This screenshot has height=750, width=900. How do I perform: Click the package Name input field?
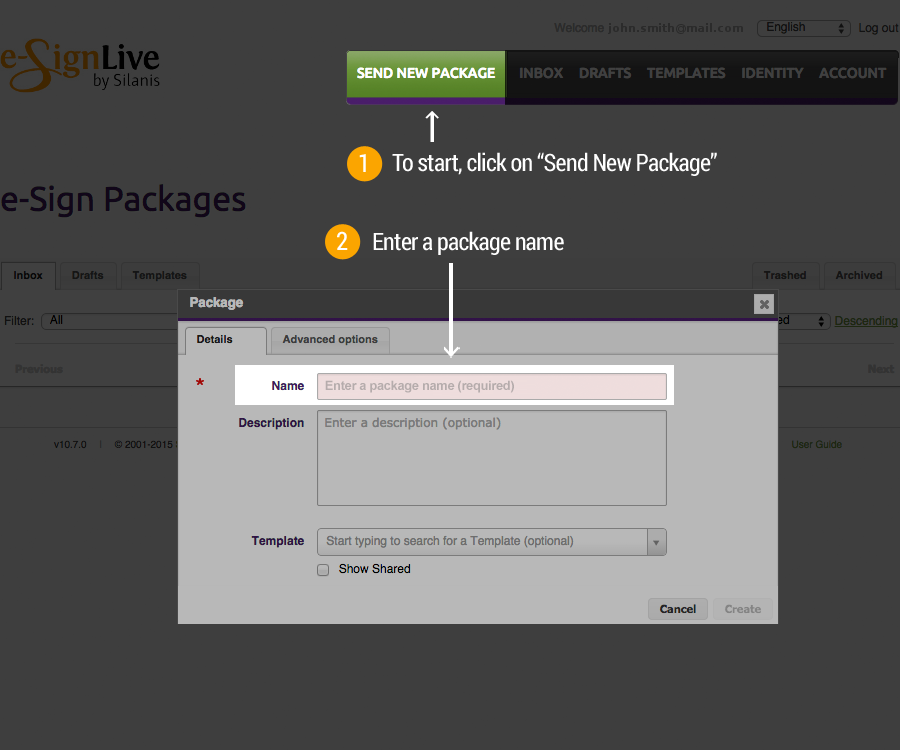click(491, 386)
